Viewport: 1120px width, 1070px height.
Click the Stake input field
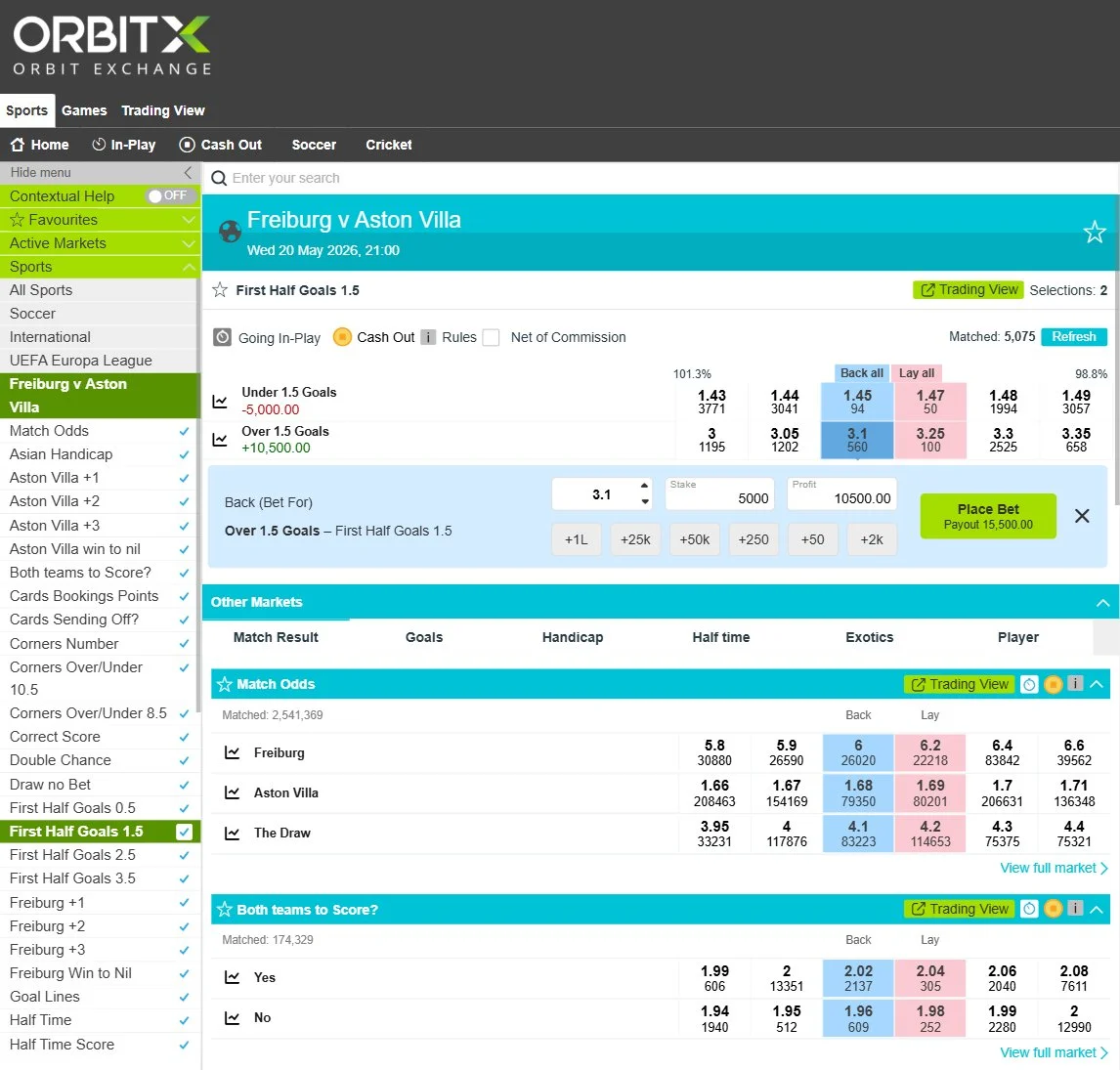(719, 494)
